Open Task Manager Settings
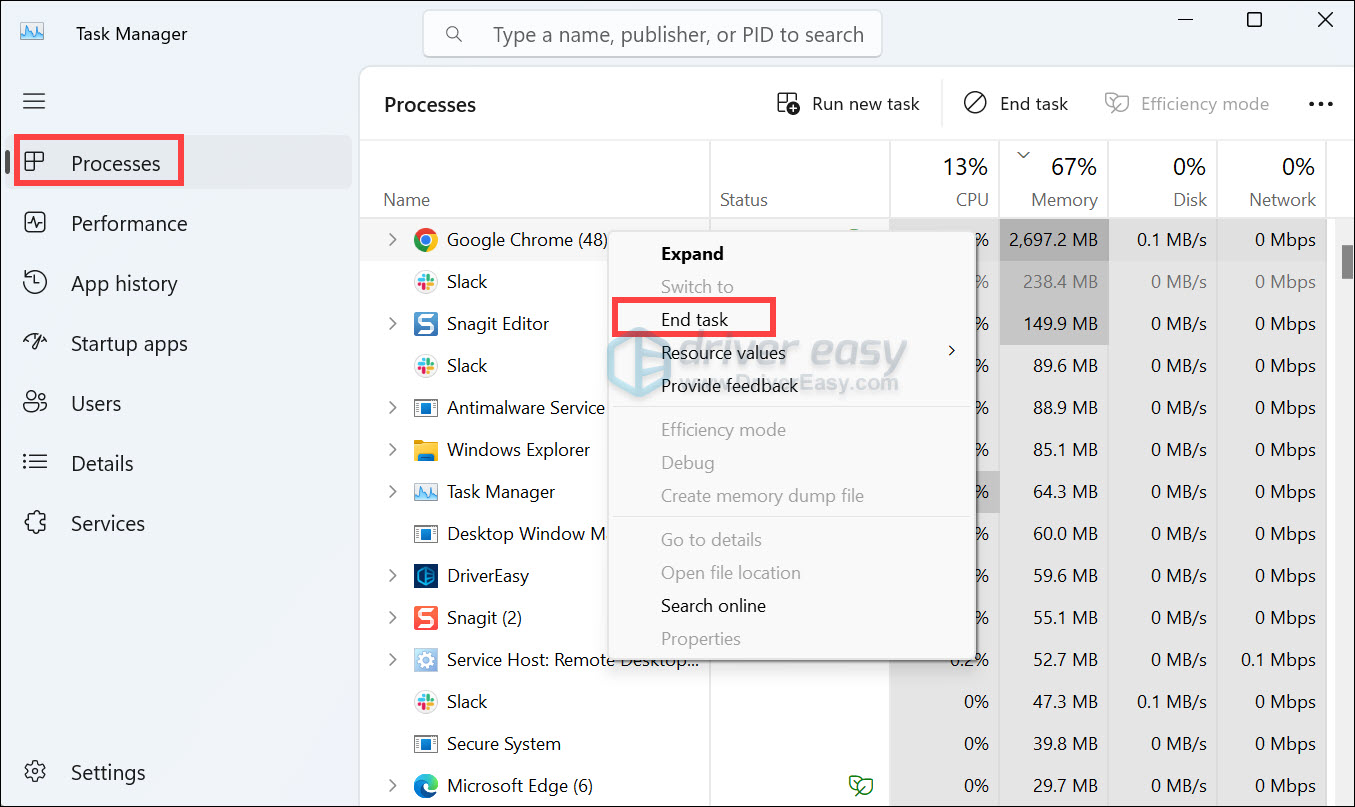This screenshot has height=807, width=1355. (181, 772)
